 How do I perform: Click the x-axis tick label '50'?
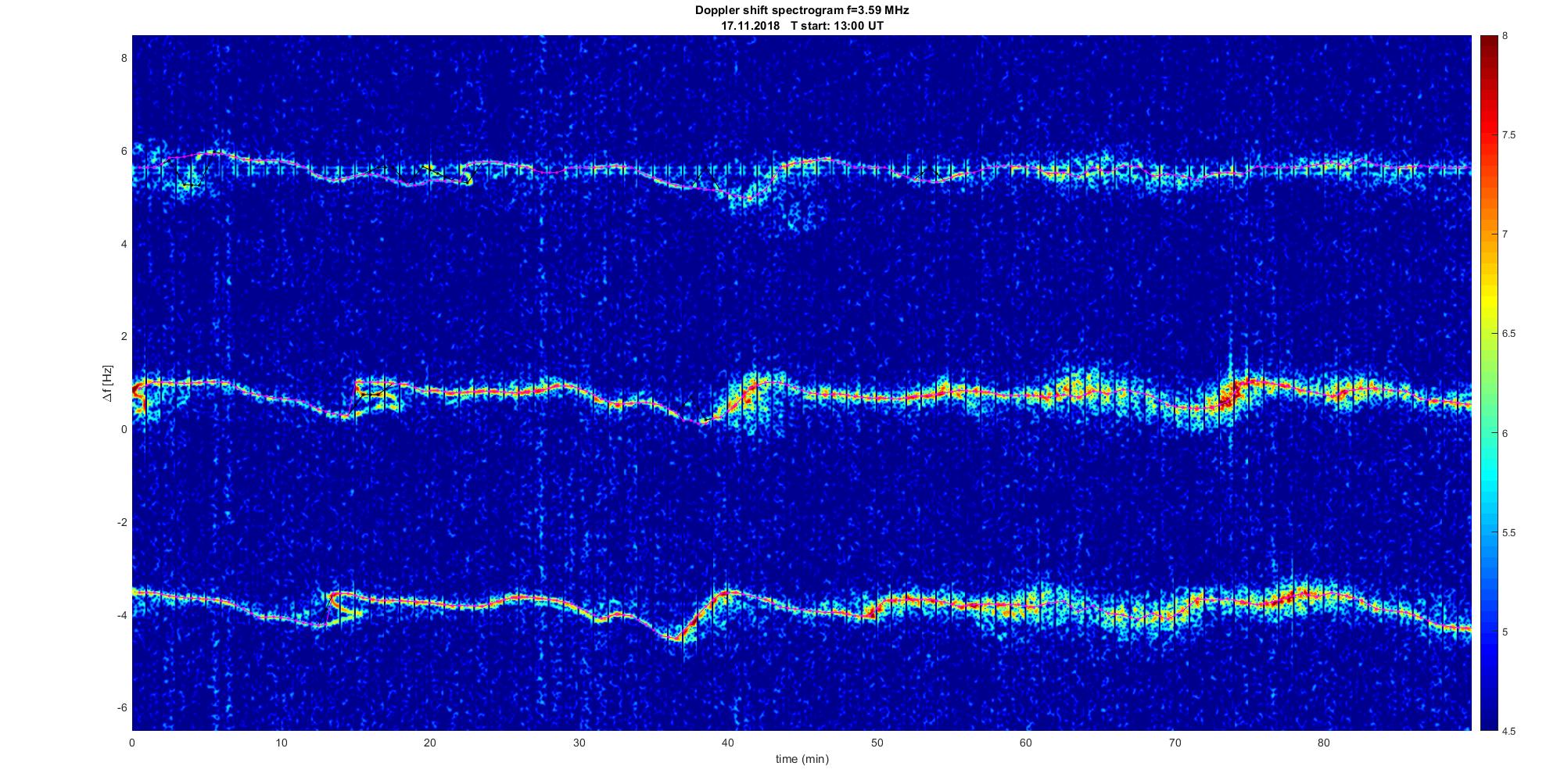tap(877, 743)
